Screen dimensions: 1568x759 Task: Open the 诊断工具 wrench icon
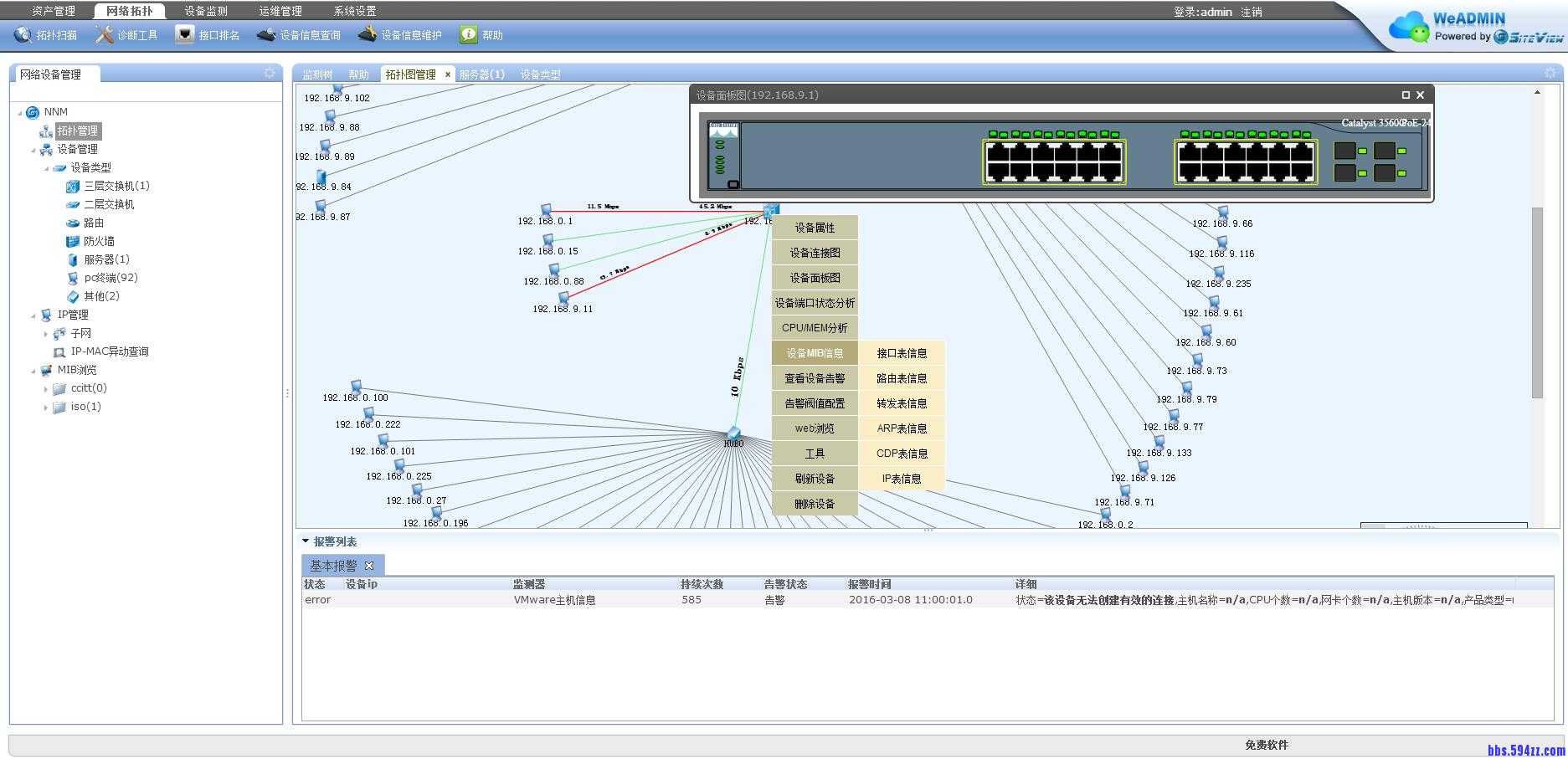point(104,35)
